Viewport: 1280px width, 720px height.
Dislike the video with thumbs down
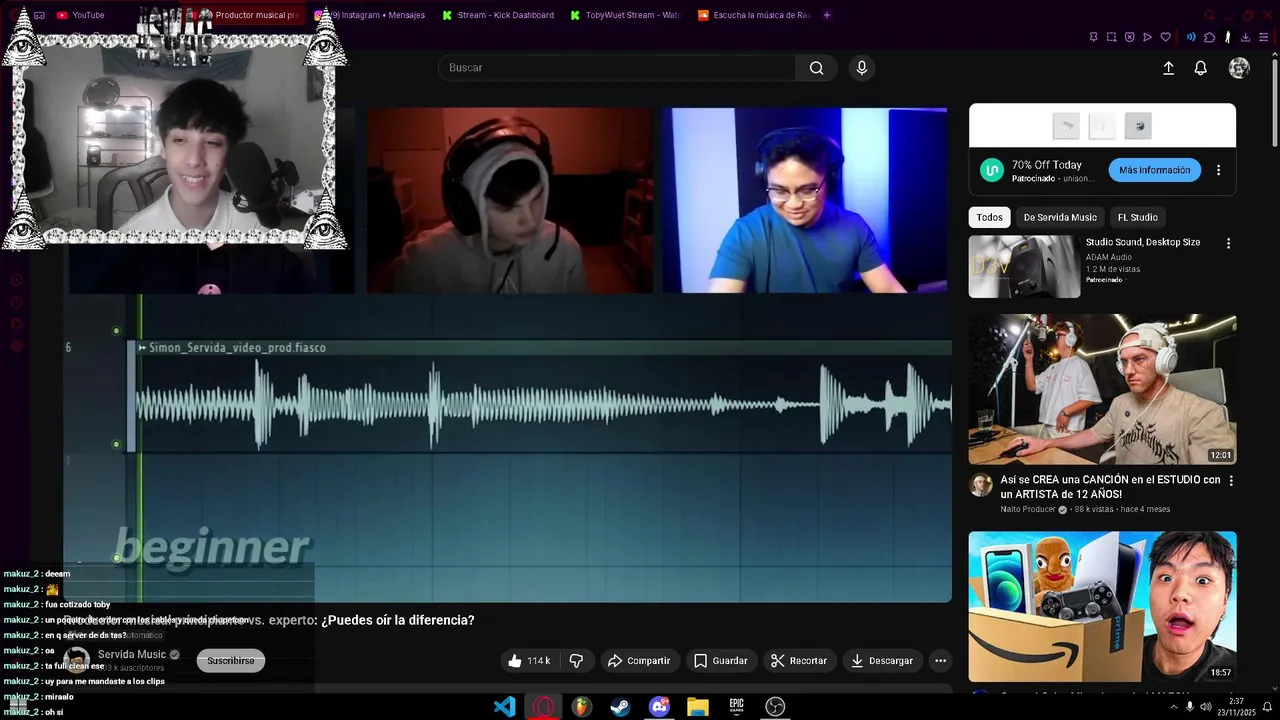(576, 661)
